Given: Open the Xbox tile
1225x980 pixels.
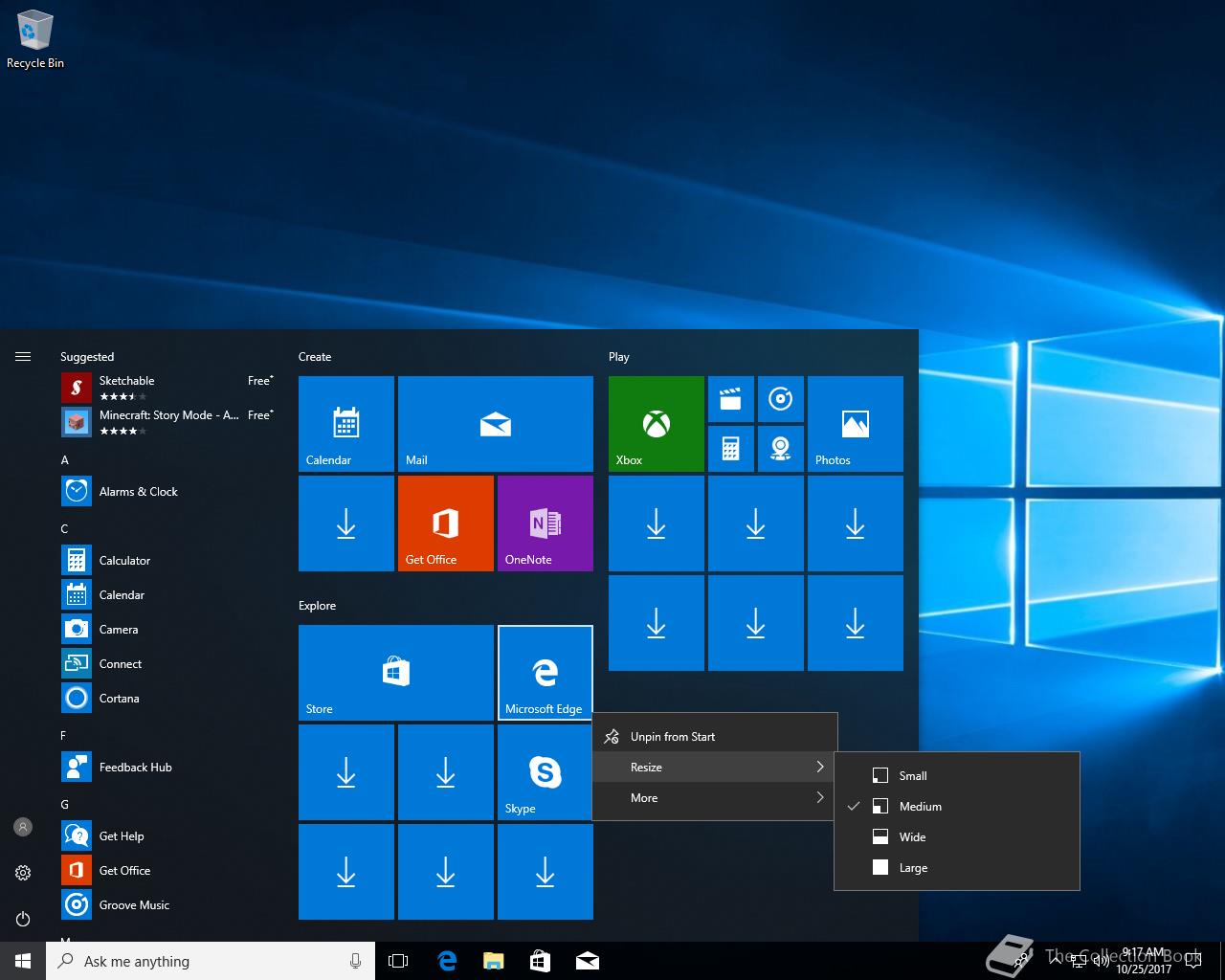Looking at the screenshot, I should pos(657,424).
